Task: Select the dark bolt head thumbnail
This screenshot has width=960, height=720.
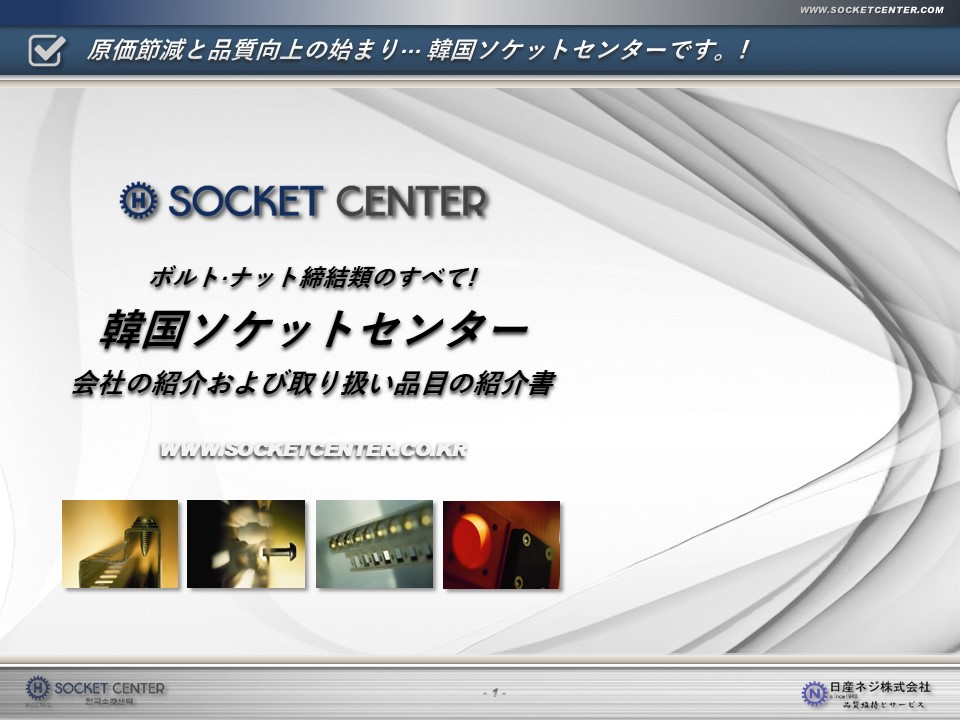Action: (x=246, y=544)
